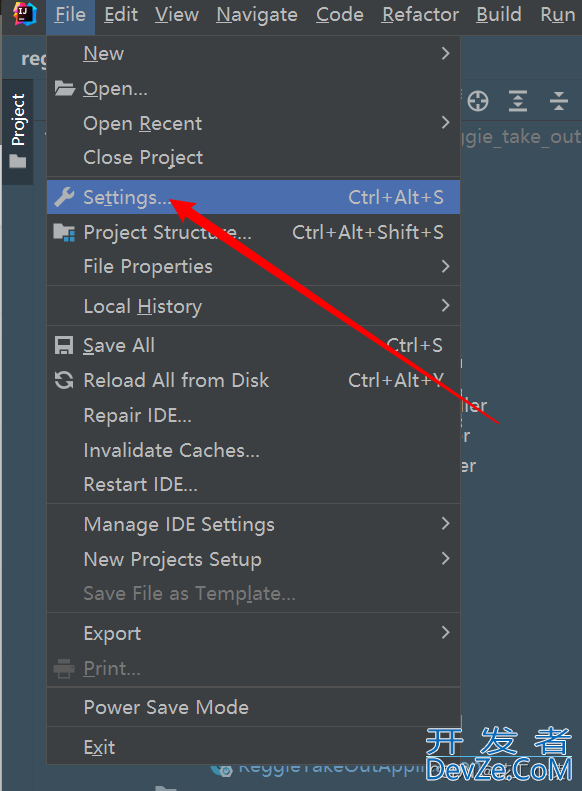The height and width of the screenshot is (791, 582).
Task: Click the folder icon next to Open
Action: click(64, 88)
